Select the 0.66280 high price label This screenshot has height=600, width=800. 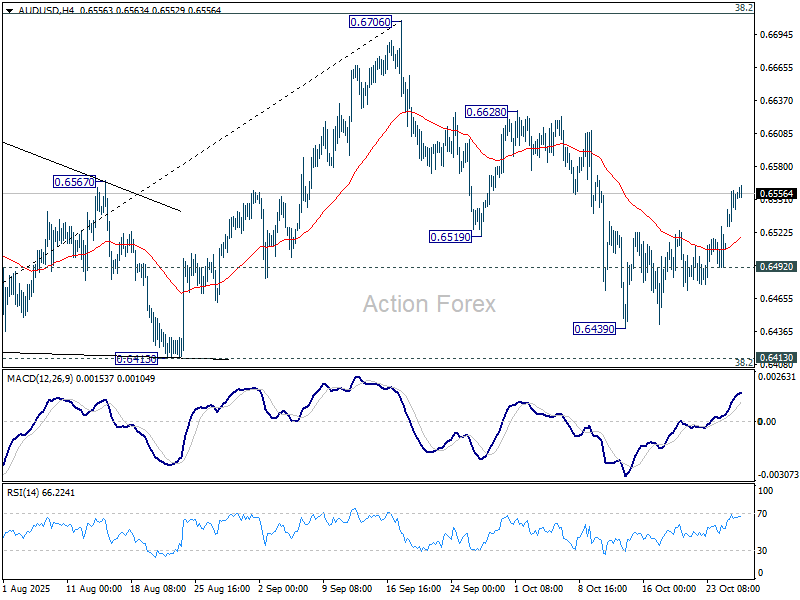click(486, 112)
